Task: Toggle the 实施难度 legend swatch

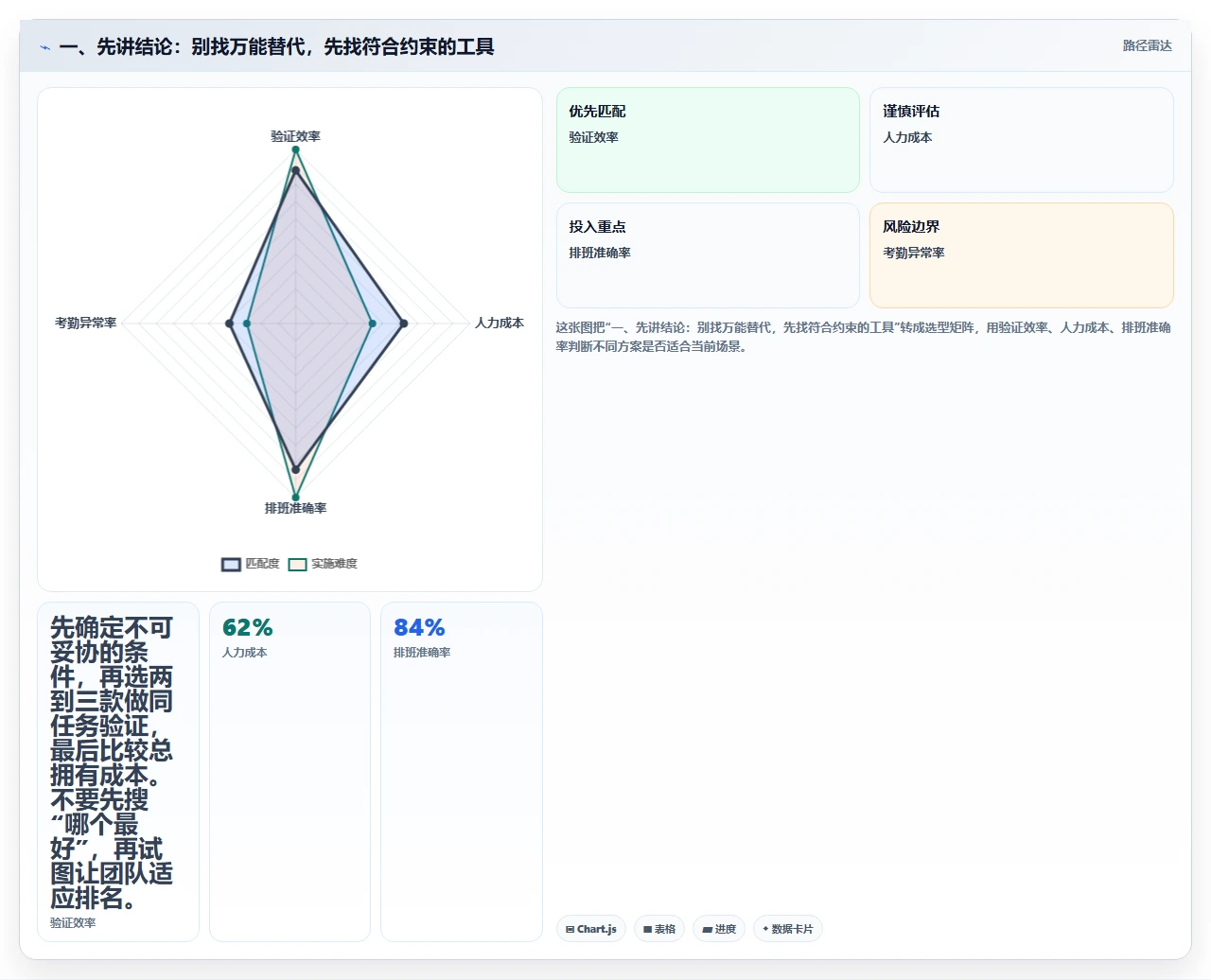Action: coord(297,565)
